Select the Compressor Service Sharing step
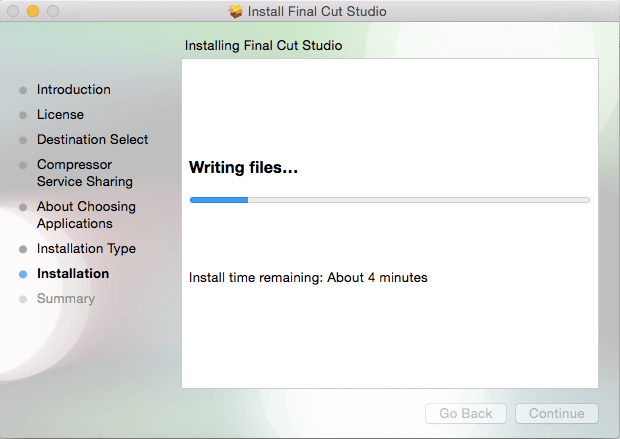Image resolution: width=620 pixels, height=439 pixels. pos(84,173)
